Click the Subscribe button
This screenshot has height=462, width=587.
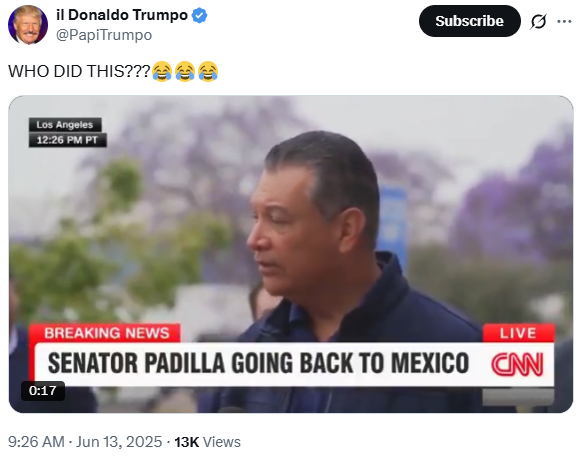469,21
